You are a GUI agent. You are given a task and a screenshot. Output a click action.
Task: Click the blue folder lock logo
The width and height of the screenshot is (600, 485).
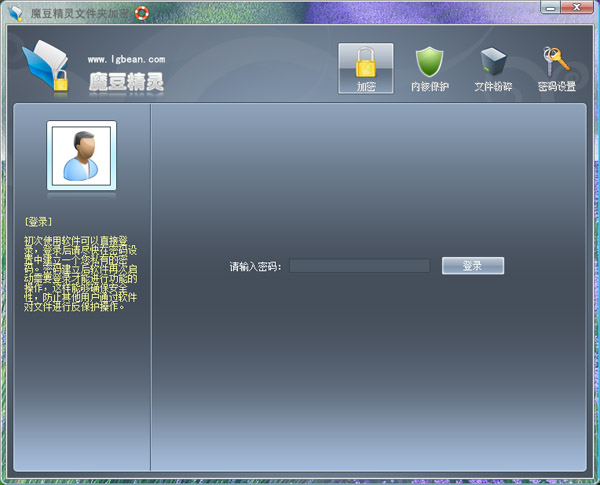click(46, 66)
